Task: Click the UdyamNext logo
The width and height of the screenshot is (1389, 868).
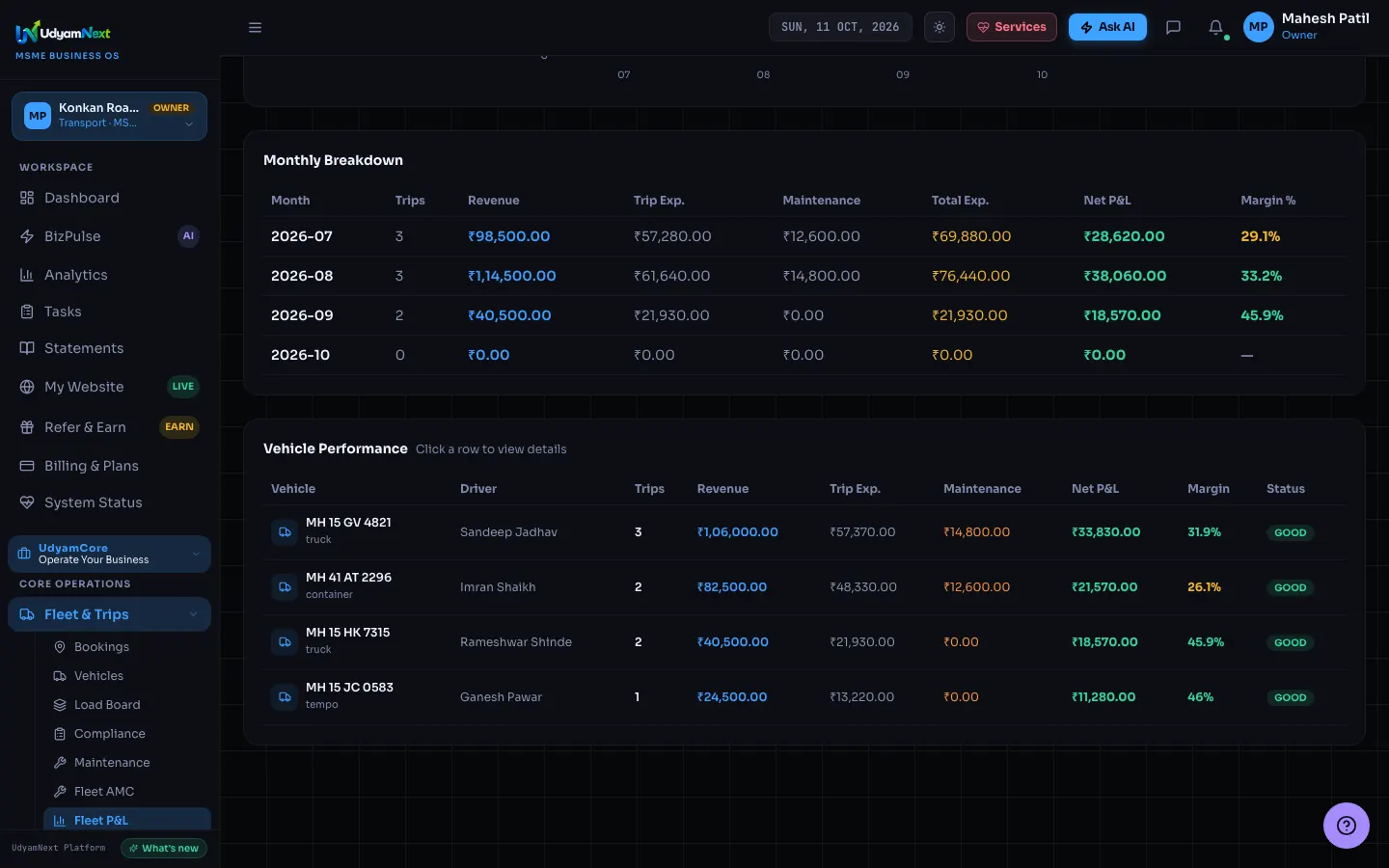Action: (64, 33)
